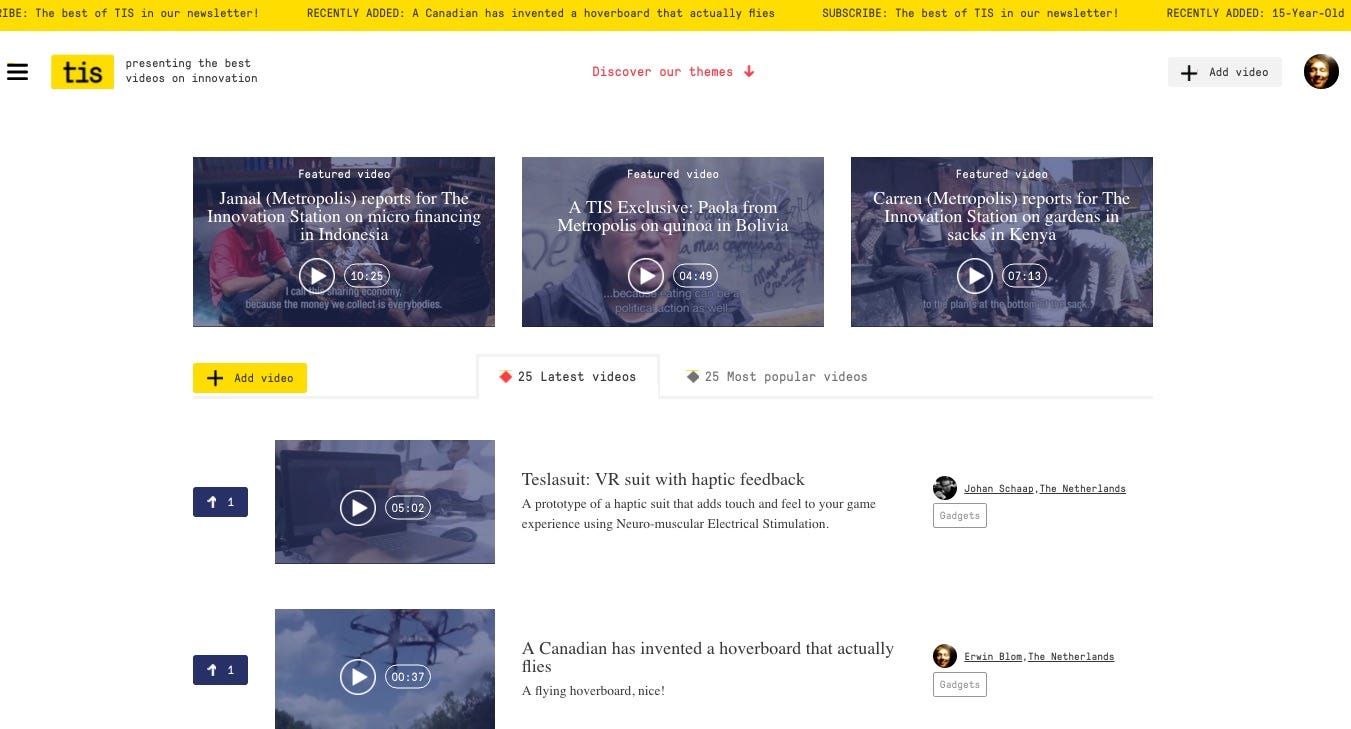Open Erwin Blom's profile link
The width and height of the screenshot is (1351, 729).
click(x=993, y=657)
